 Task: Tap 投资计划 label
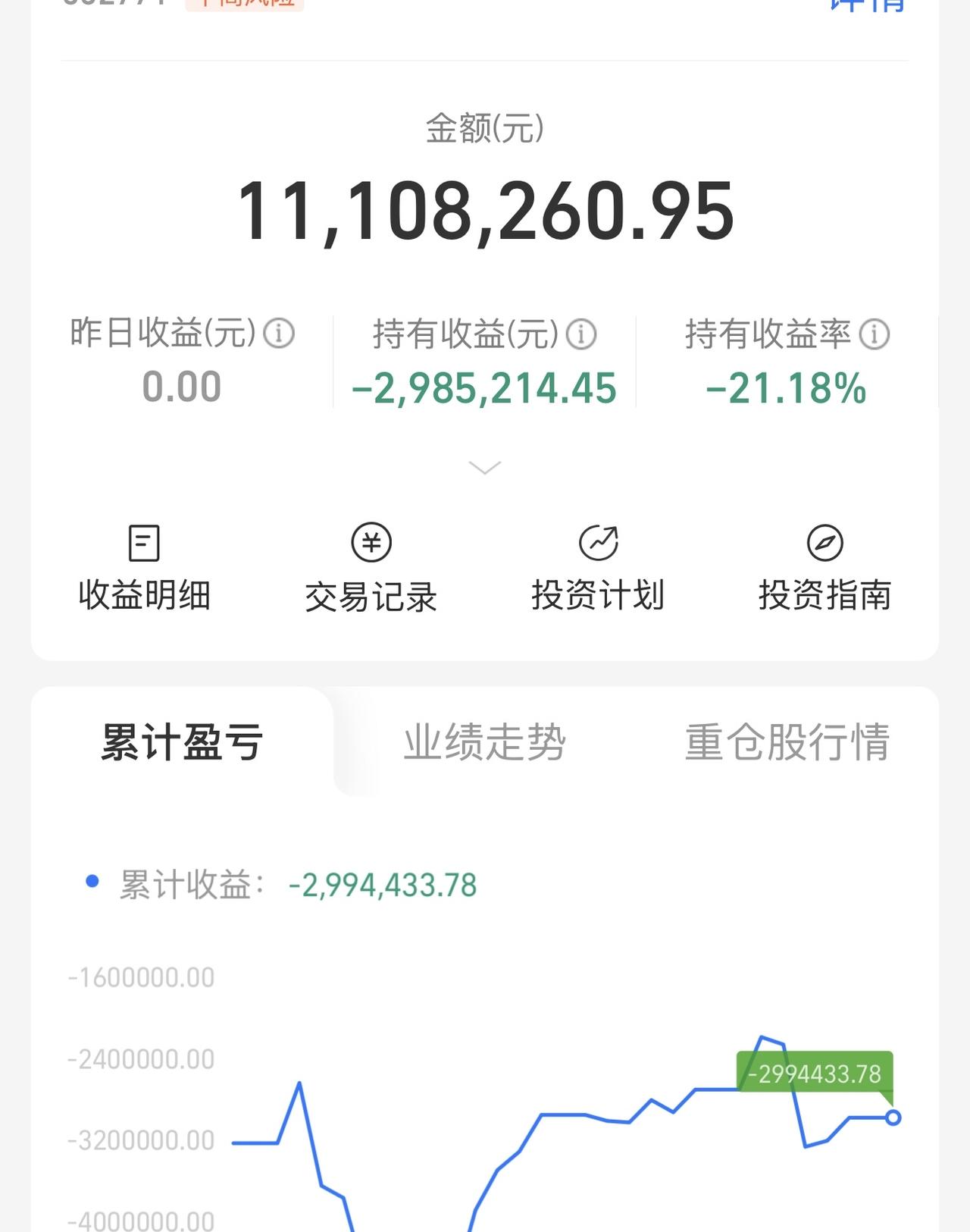598,595
